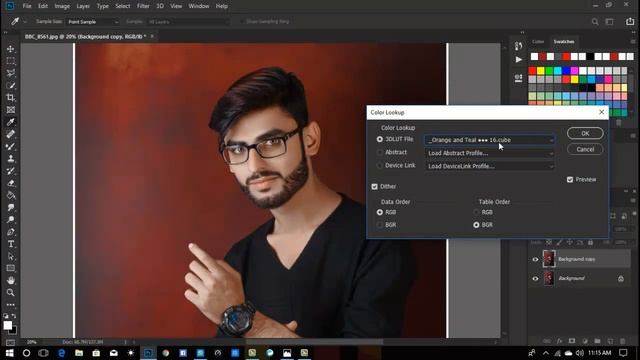This screenshot has height=360, width=640.
Task: Close the Color Lookup dialog
Action: pos(601,112)
